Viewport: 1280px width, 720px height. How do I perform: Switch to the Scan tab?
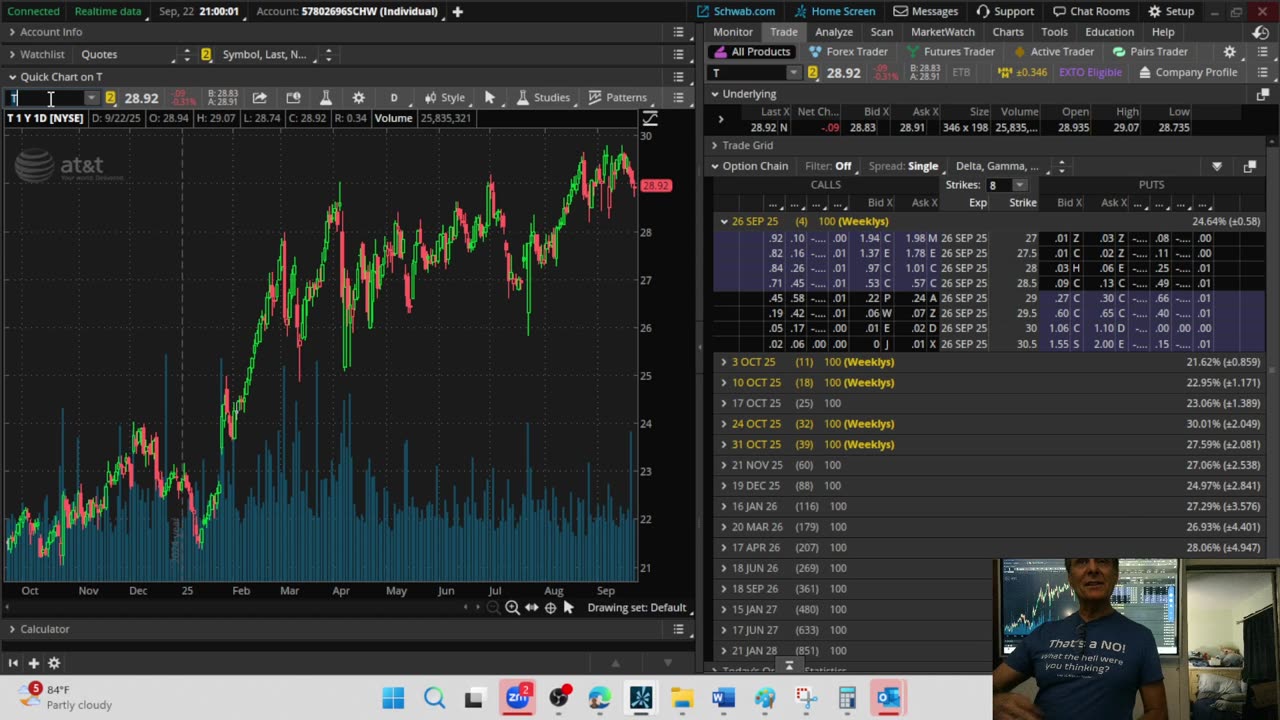coord(882,32)
